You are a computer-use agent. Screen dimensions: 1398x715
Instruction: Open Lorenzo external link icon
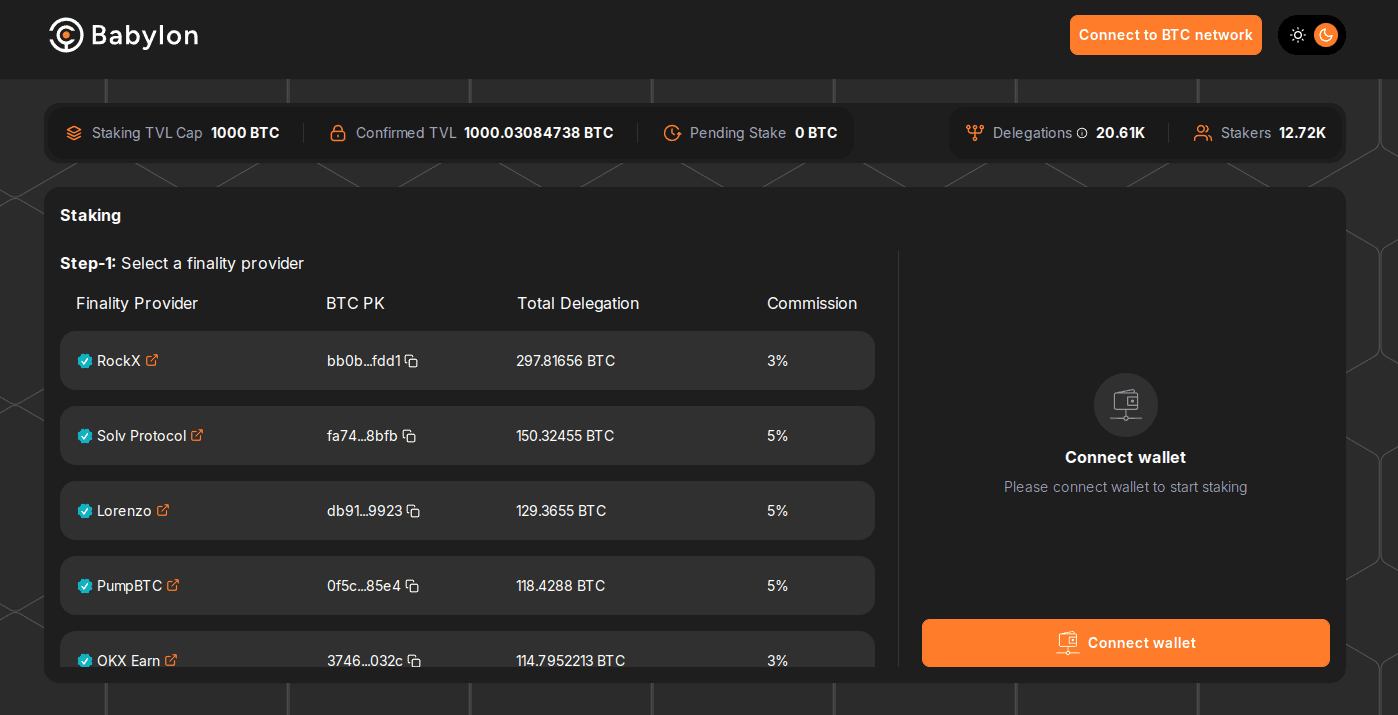pyautogui.click(x=163, y=510)
